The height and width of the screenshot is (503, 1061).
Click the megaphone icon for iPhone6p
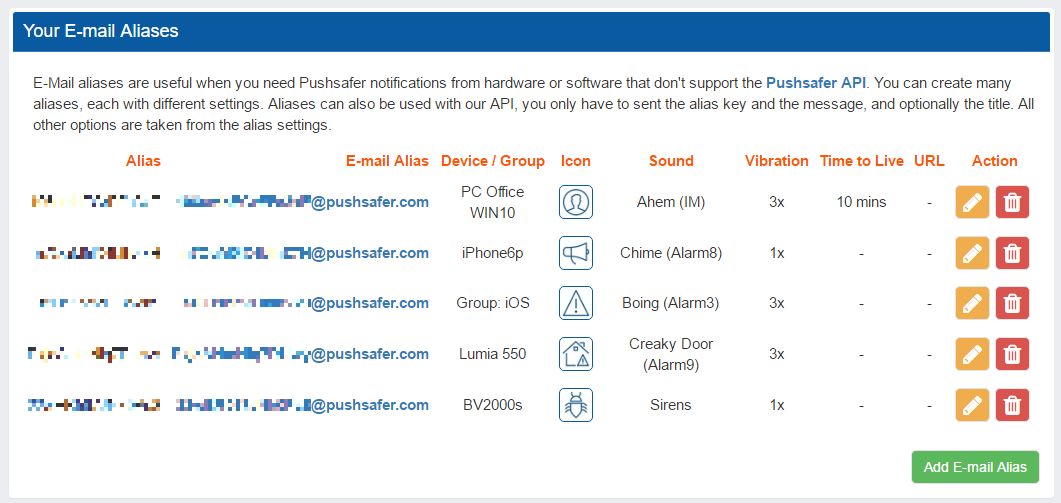pos(576,253)
